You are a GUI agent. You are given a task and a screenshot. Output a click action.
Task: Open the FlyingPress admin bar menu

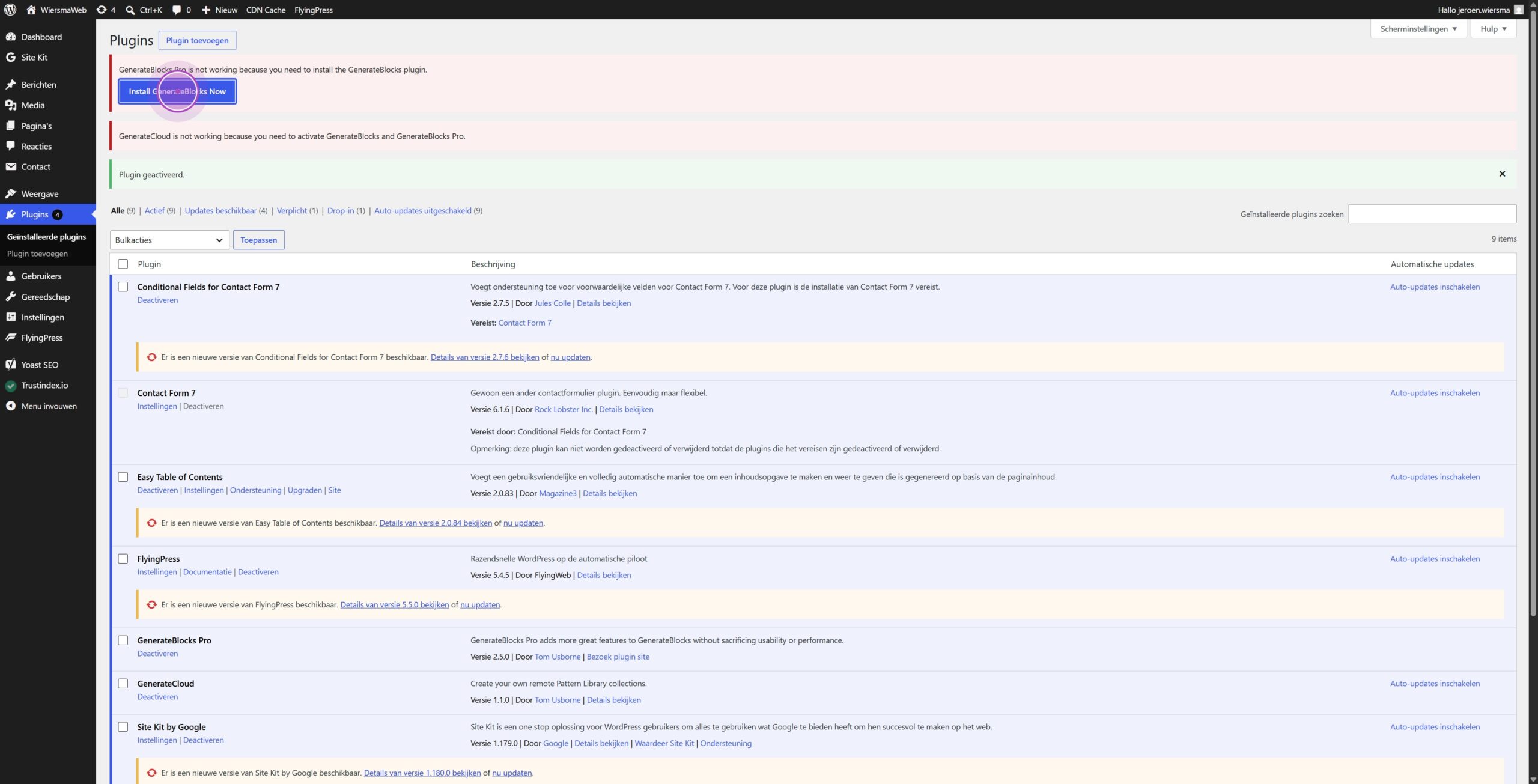pos(314,10)
